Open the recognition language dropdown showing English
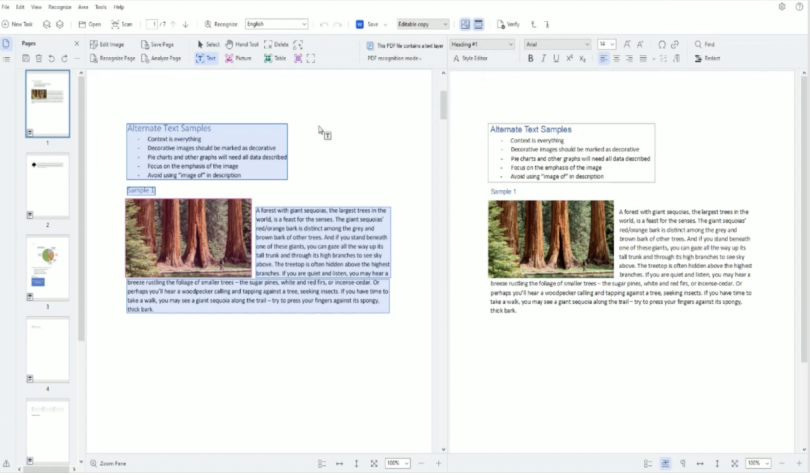This screenshot has width=810, height=475. coord(276,24)
